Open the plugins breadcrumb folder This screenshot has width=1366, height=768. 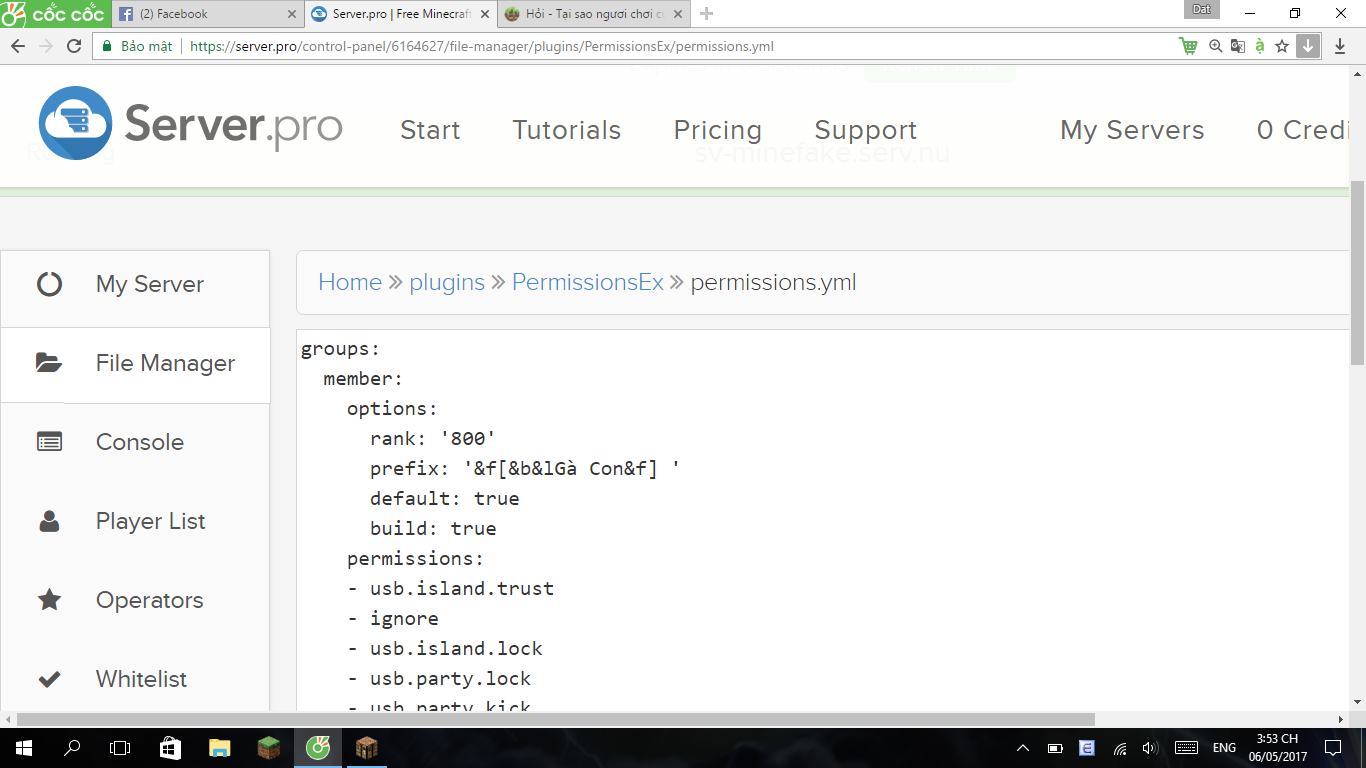[447, 283]
